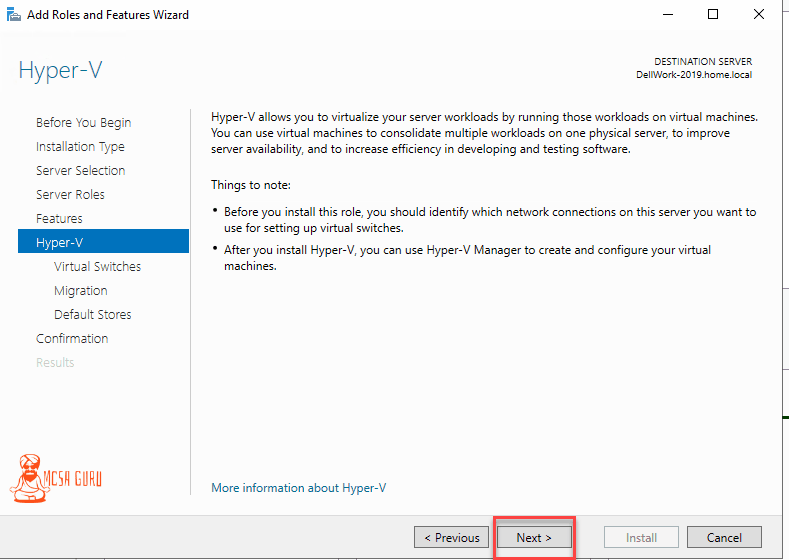Go to the Before You Begin step
789x560 pixels.
tap(84, 123)
